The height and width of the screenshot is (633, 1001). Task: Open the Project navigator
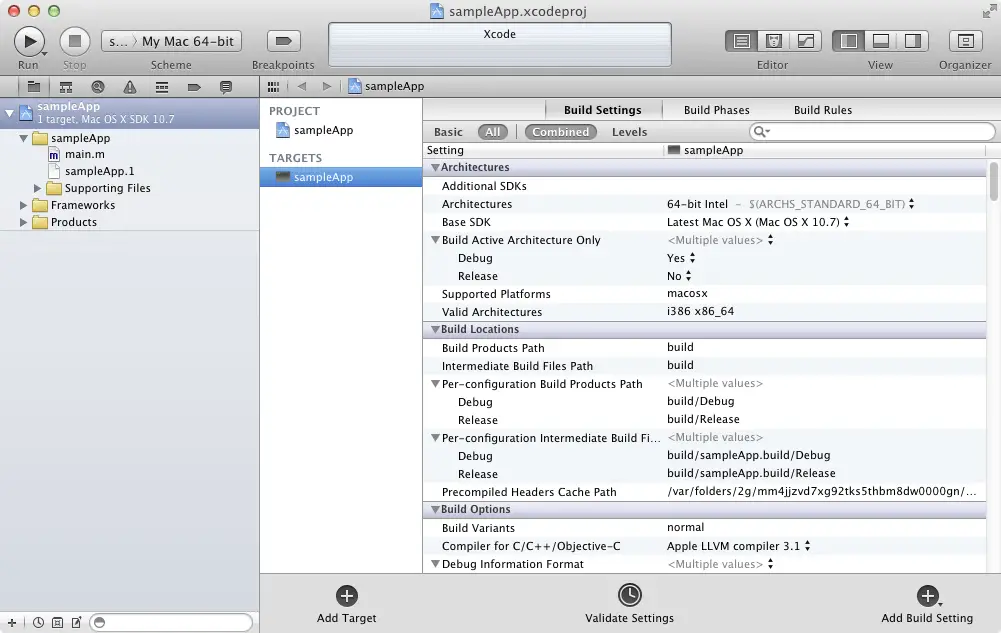point(36,86)
